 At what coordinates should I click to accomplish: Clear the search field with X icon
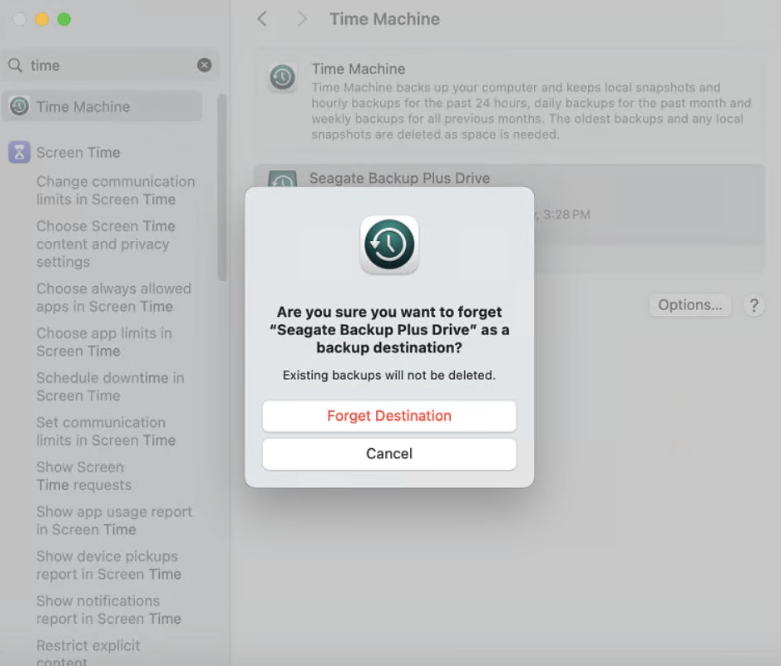204,65
